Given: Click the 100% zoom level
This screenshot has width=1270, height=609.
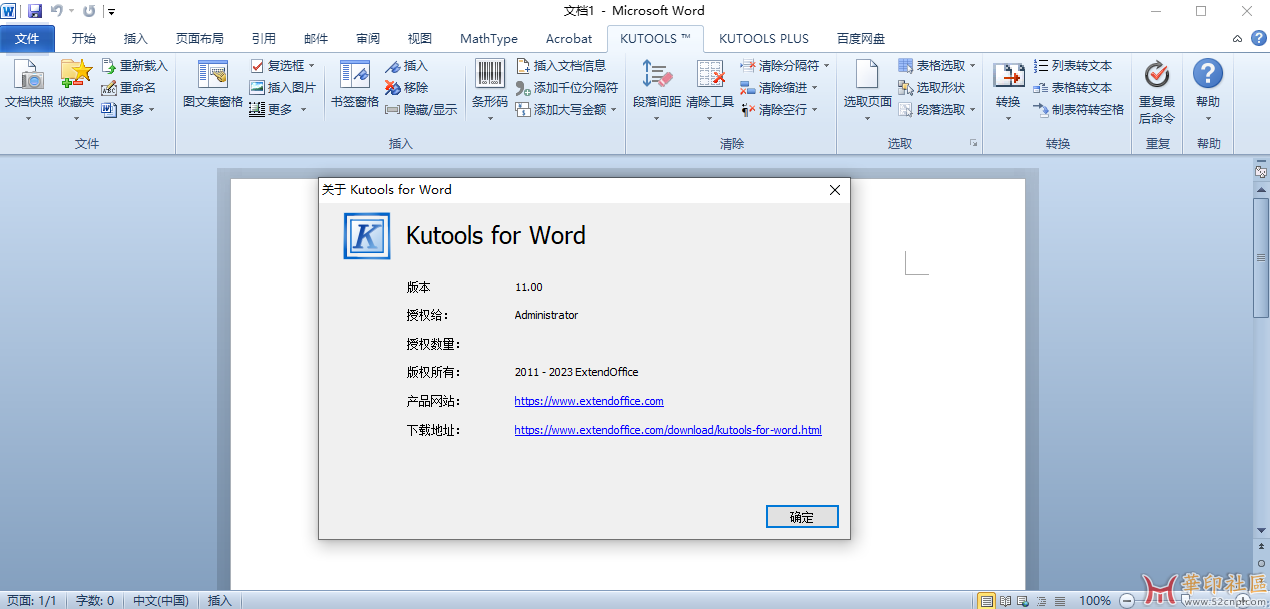Looking at the screenshot, I should 1095,600.
